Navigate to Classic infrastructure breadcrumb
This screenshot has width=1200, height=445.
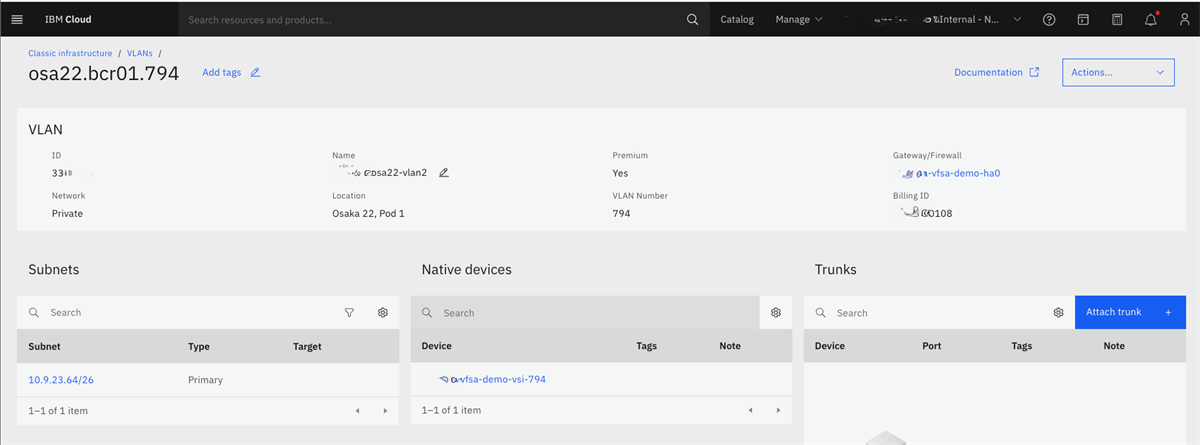(x=70, y=53)
